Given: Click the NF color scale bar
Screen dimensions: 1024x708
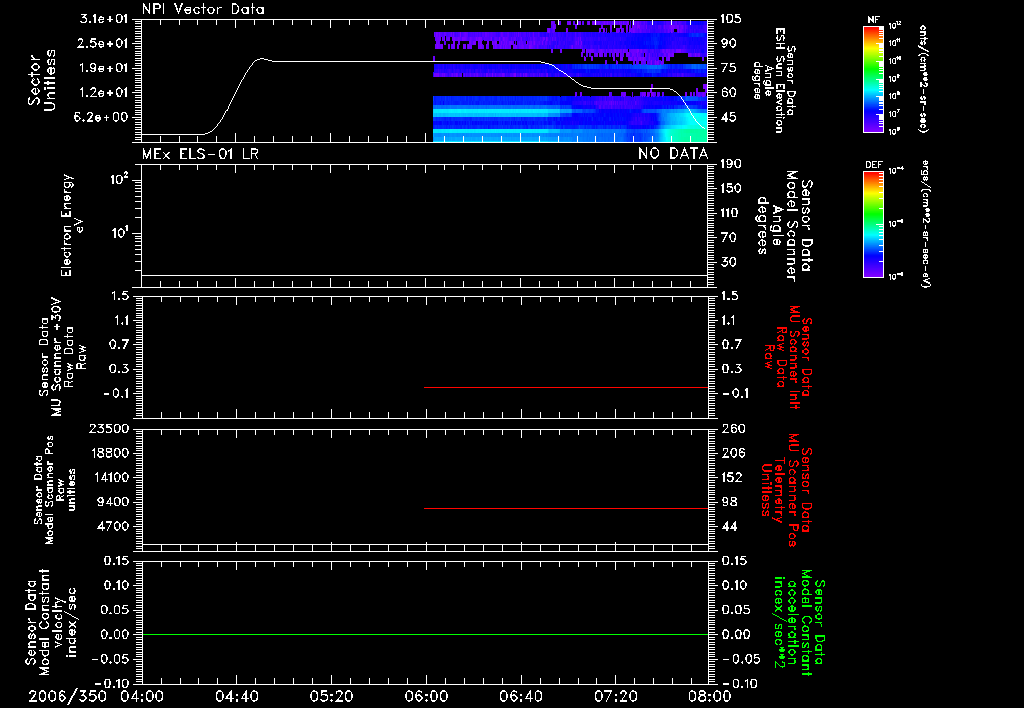Looking at the screenshot, I should point(873,78).
